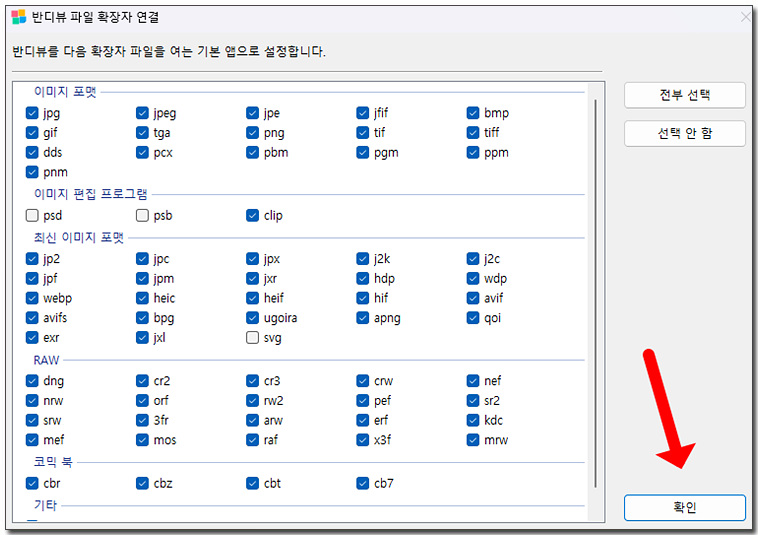The image size is (758, 535).
Task: Uncheck the png checkbox
Action: pos(252,132)
